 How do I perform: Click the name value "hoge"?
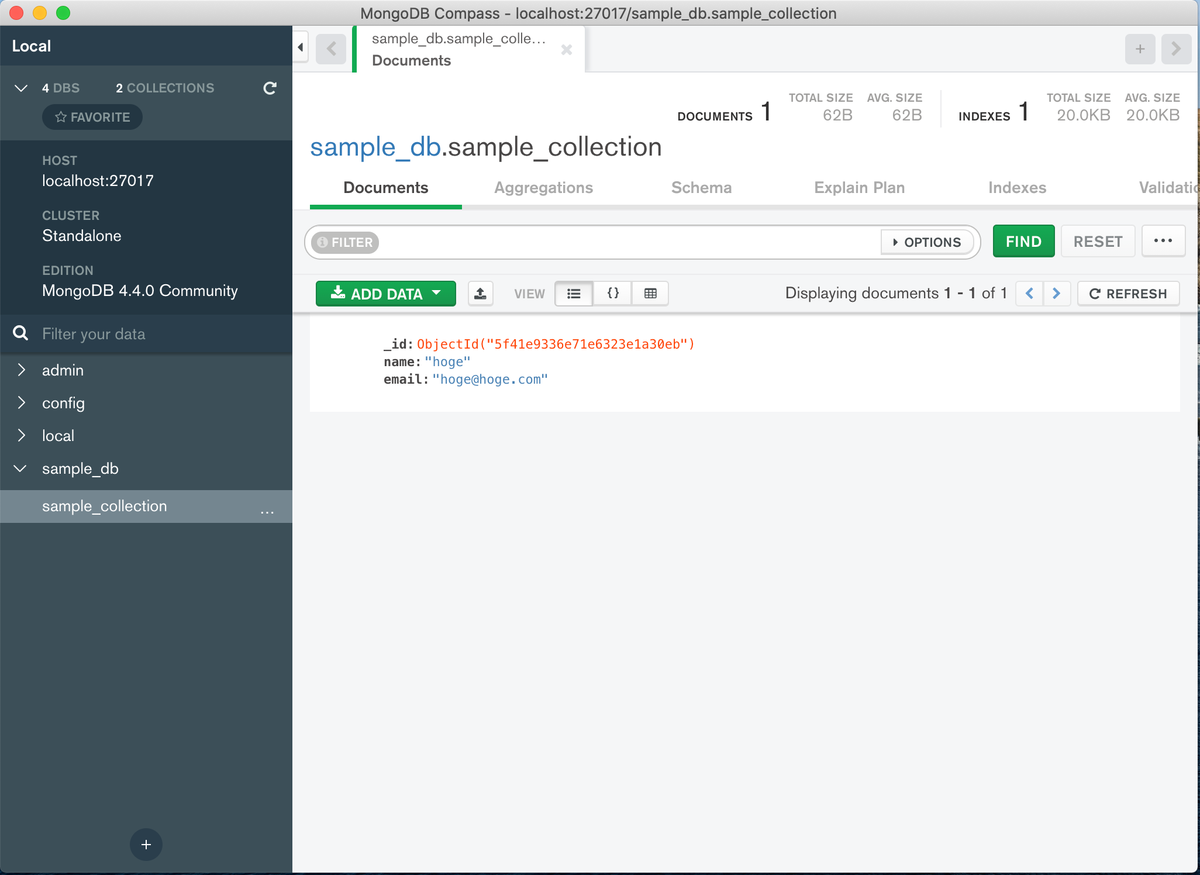[x=447, y=362]
